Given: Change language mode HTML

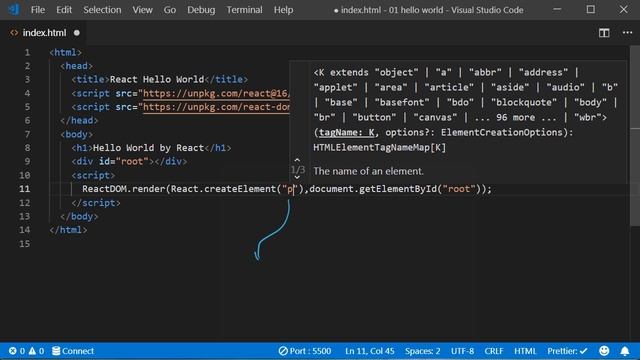Looking at the screenshot, I should [x=525, y=351].
